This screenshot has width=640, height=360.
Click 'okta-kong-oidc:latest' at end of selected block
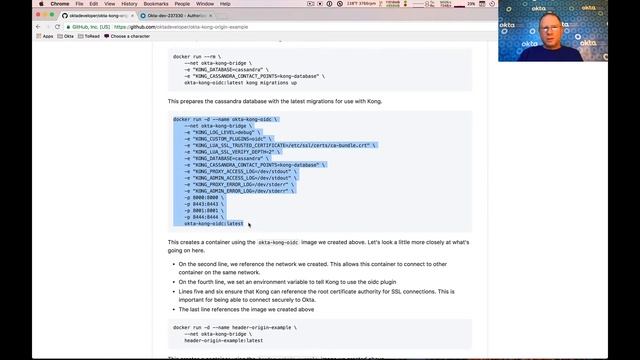point(213,224)
